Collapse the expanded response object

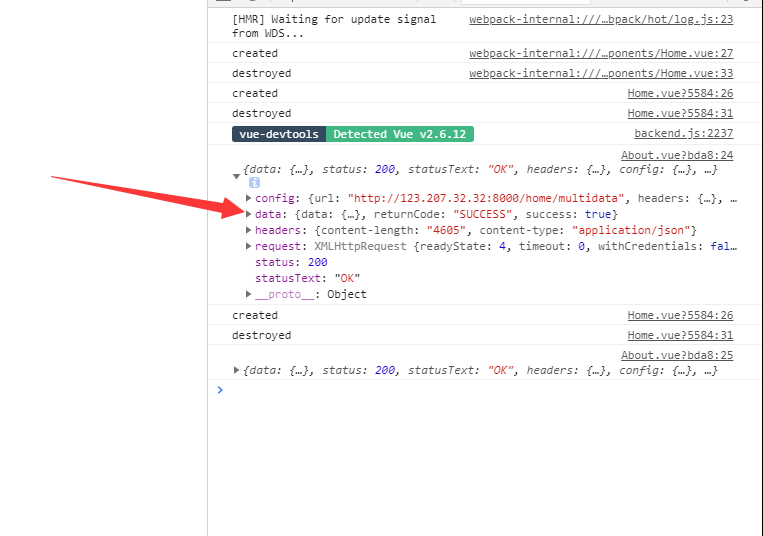[236, 177]
